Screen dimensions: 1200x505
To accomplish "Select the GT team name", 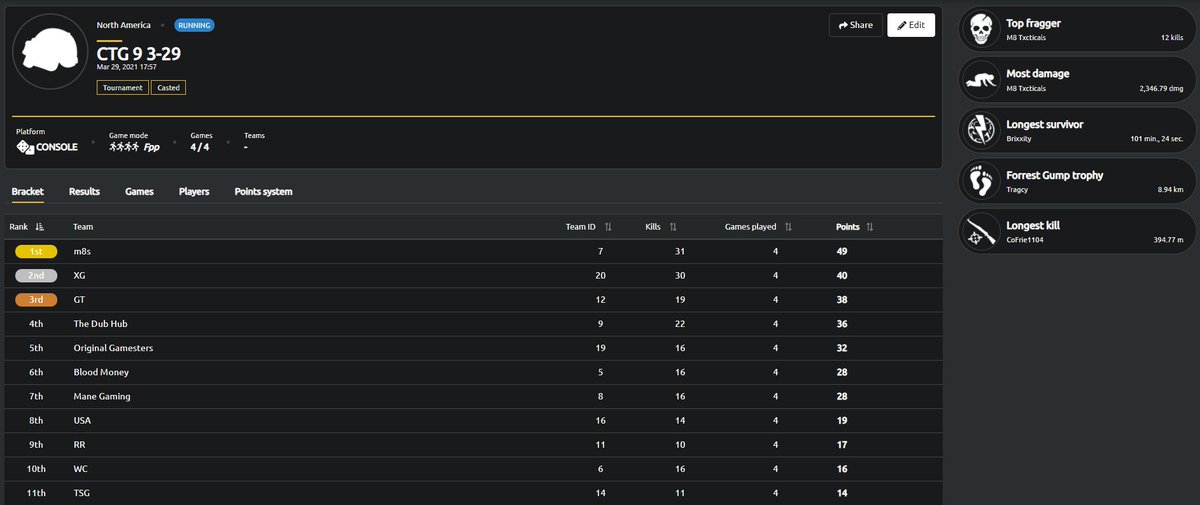I will (x=80, y=299).
